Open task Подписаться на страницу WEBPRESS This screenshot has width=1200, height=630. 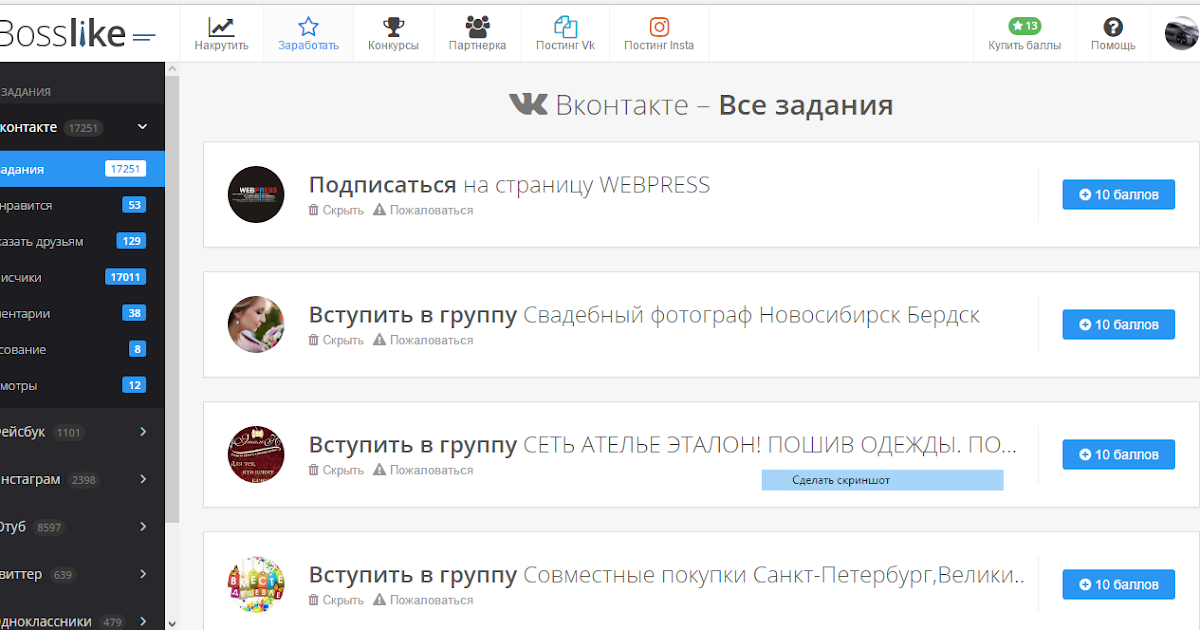tap(509, 185)
